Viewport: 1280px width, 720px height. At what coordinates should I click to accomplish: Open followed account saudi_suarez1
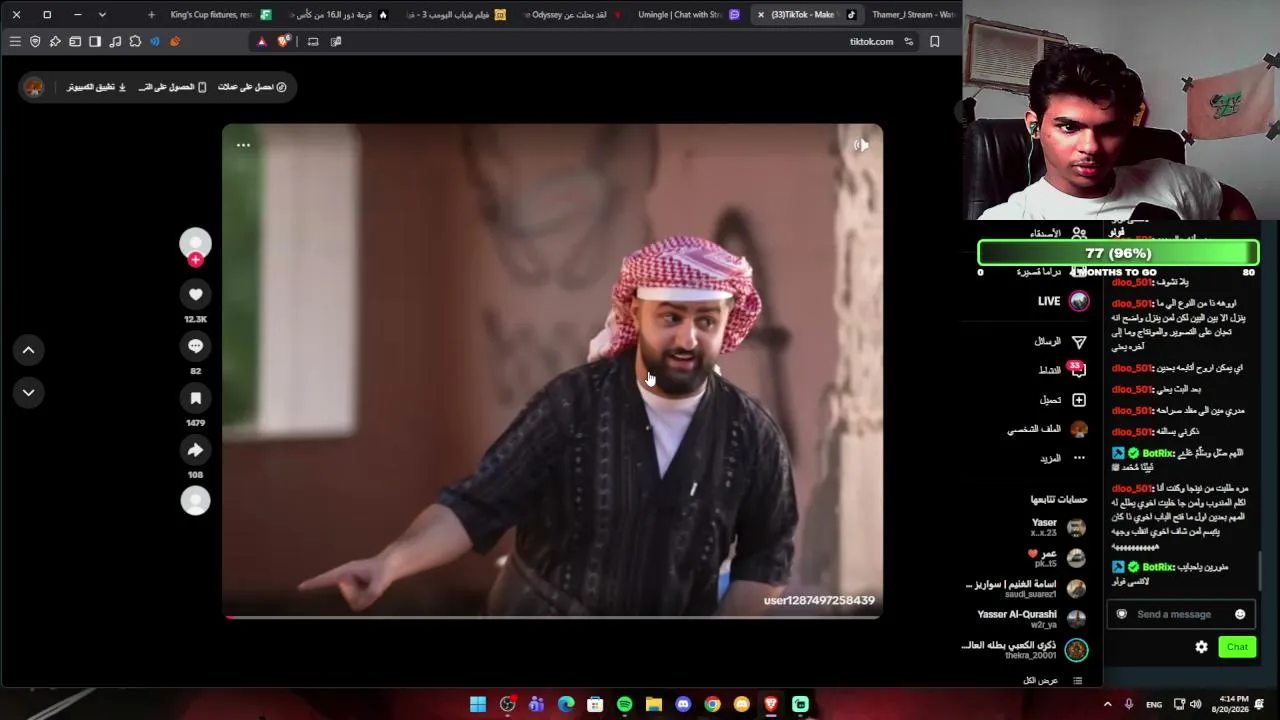tap(1026, 589)
